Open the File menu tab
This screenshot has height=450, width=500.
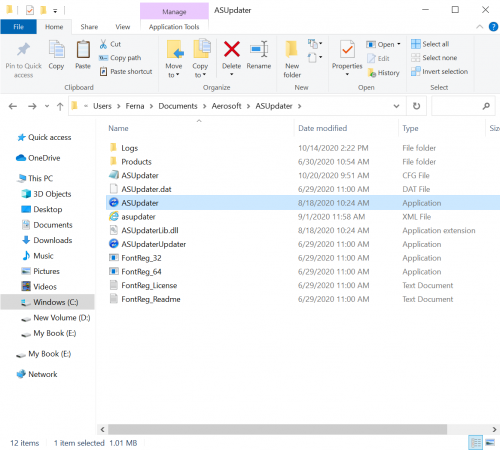click(x=18, y=27)
